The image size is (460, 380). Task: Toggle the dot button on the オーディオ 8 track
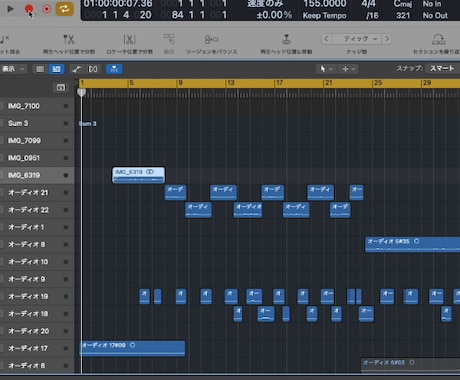tap(66, 245)
